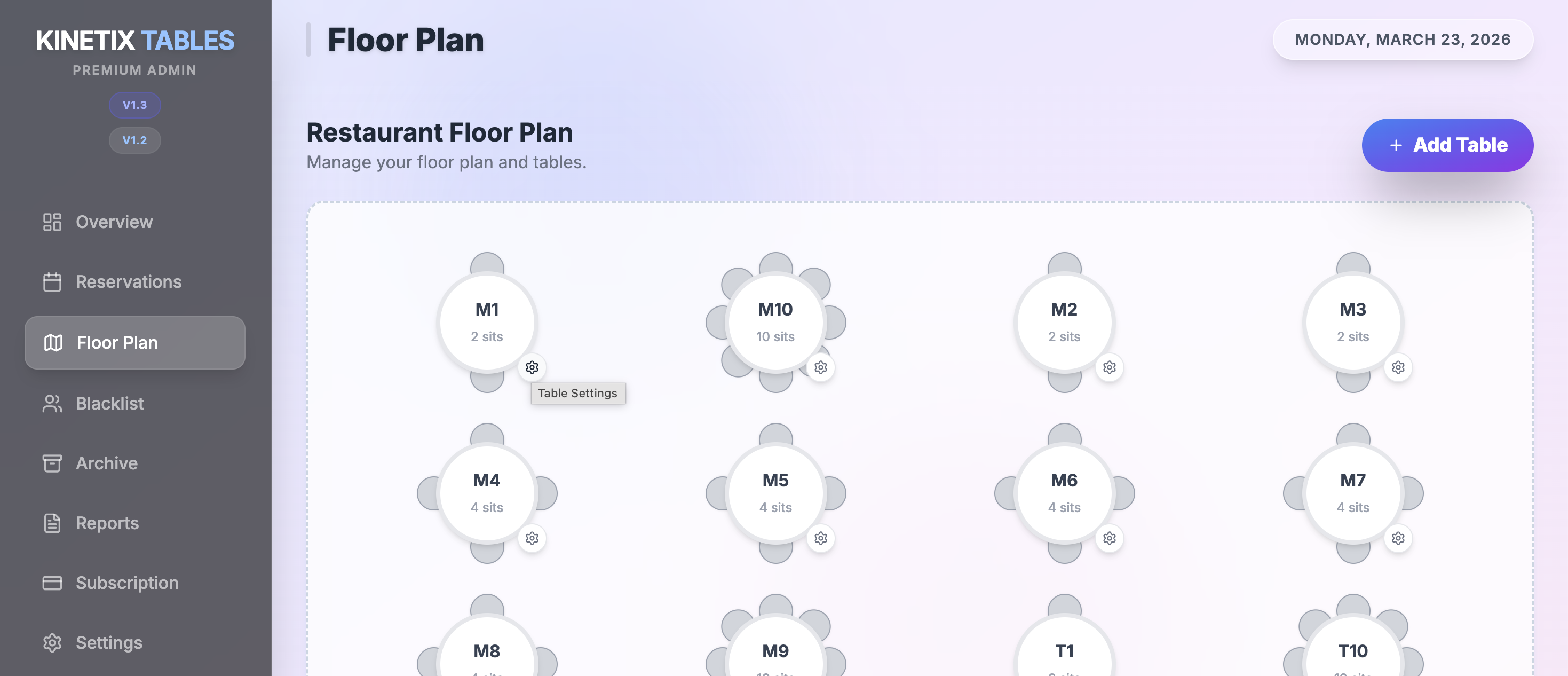Open the Blacklist section
The image size is (1568, 676).
pyautogui.click(x=109, y=403)
